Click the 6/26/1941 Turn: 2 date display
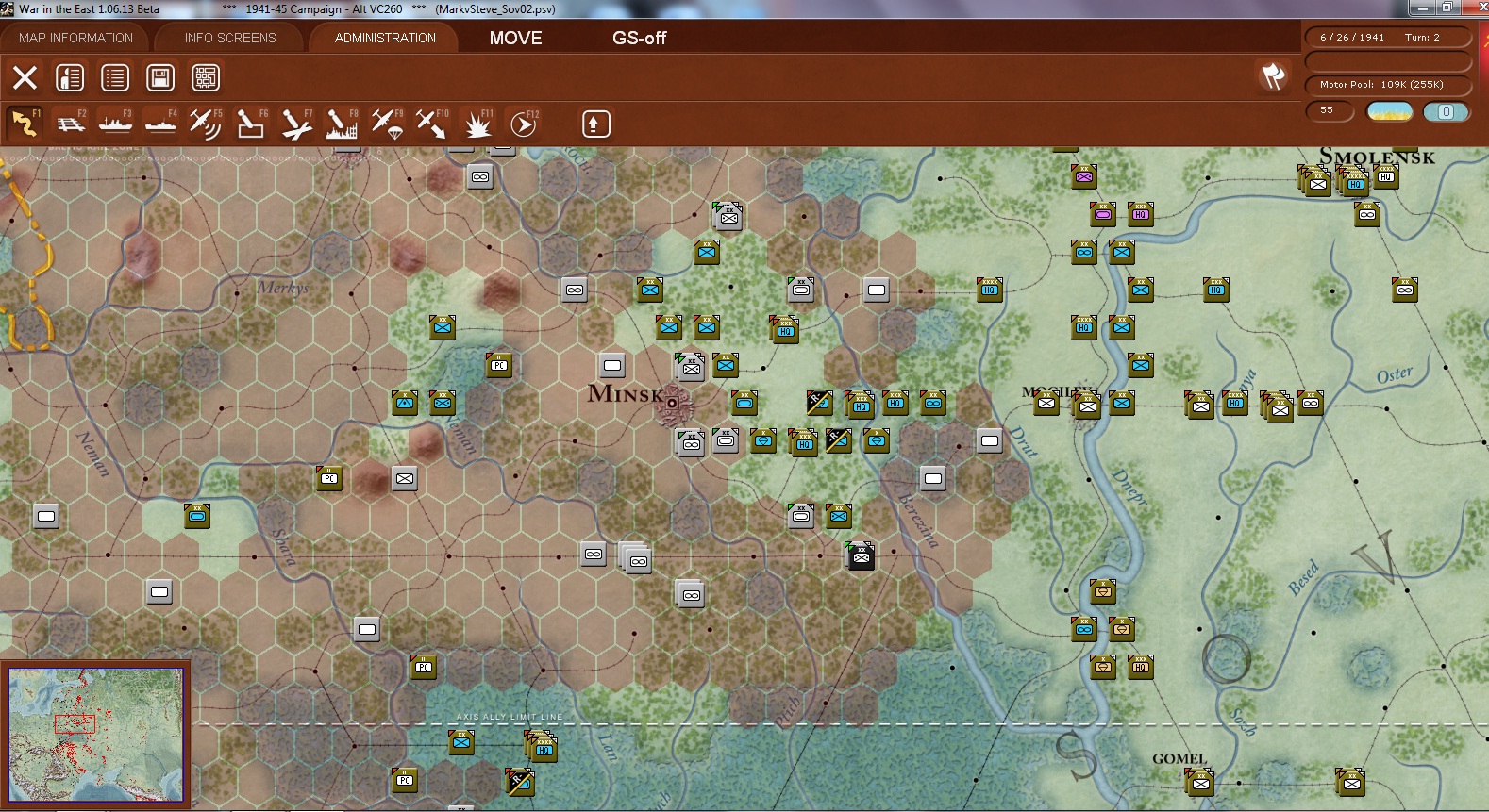Screen dimensions: 1489x812 tap(1386, 38)
